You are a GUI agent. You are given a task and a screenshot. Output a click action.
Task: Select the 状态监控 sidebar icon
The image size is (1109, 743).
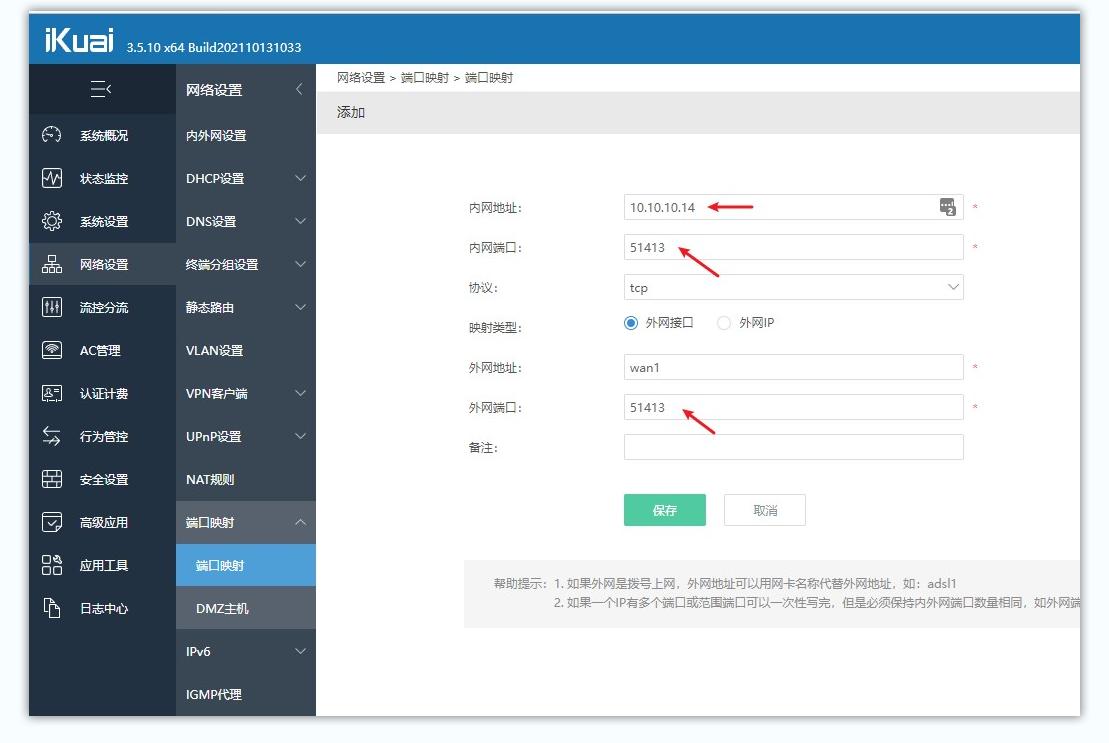point(53,178)
